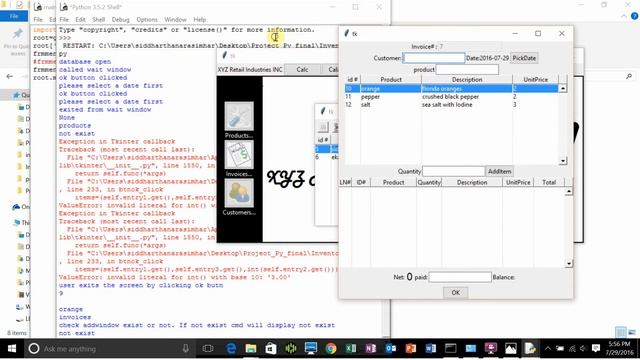
Task: Click the Total column header in invoice lines
Action: [549, 182]
